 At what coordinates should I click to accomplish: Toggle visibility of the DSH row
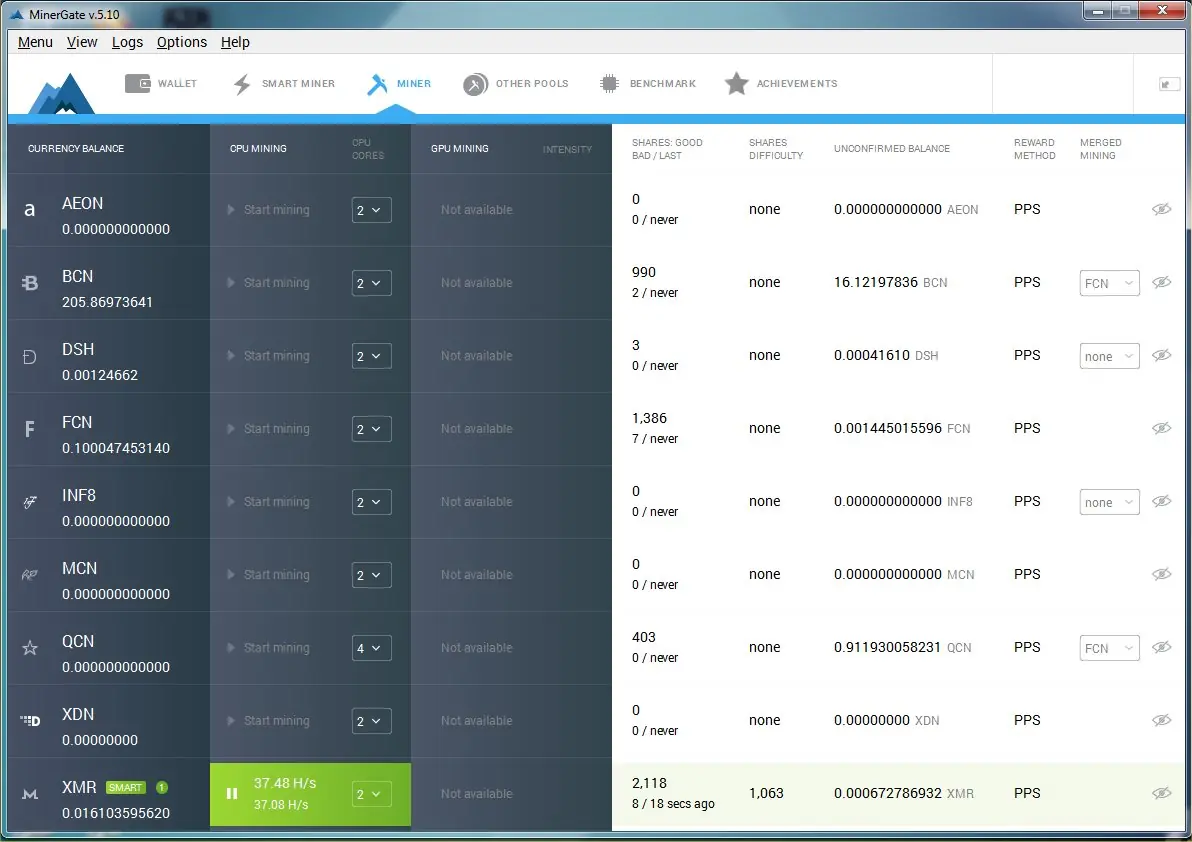(1161, 355)
